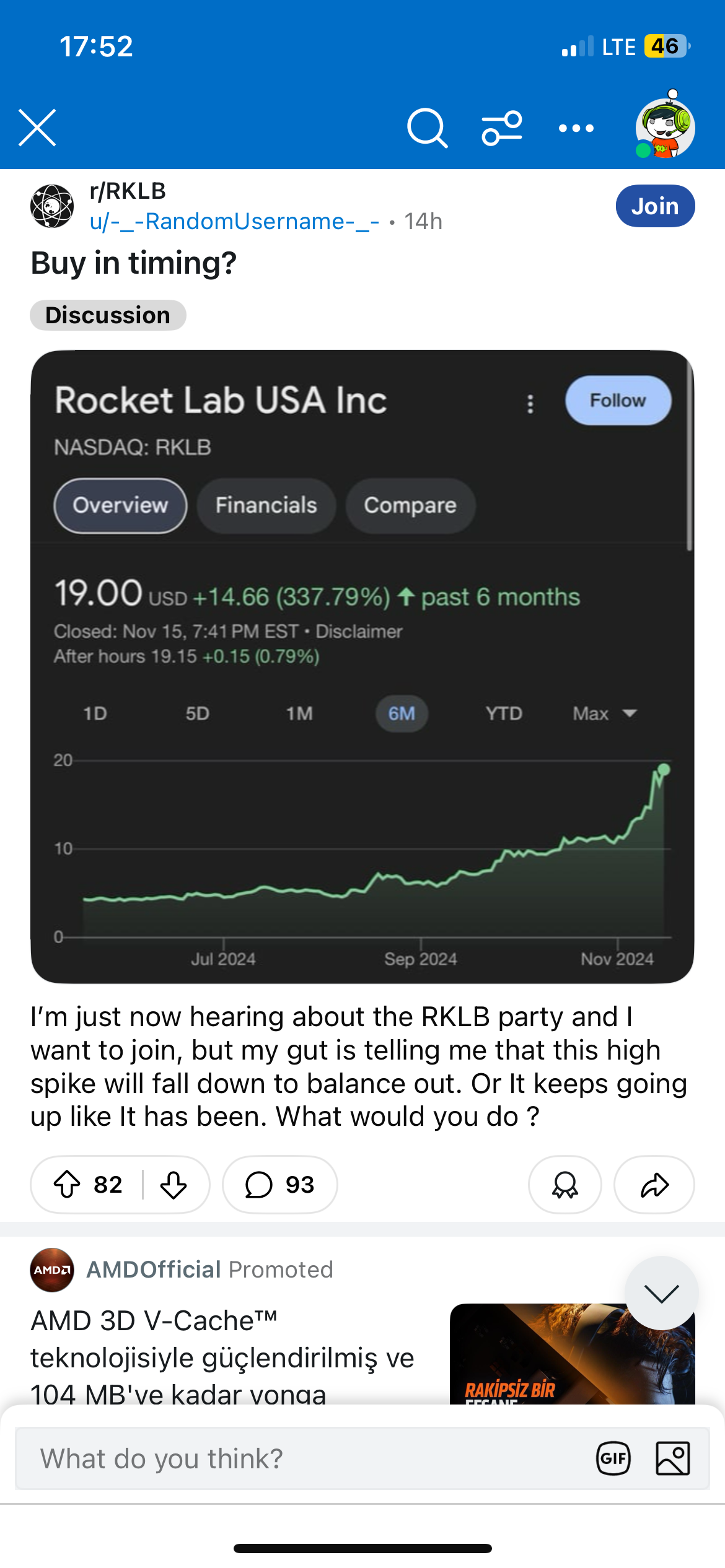Image resolution: width=725 pixels, height=1568 pixels.
Task: Open the three-dot overflow menu
Action: (x=576, y=128)
